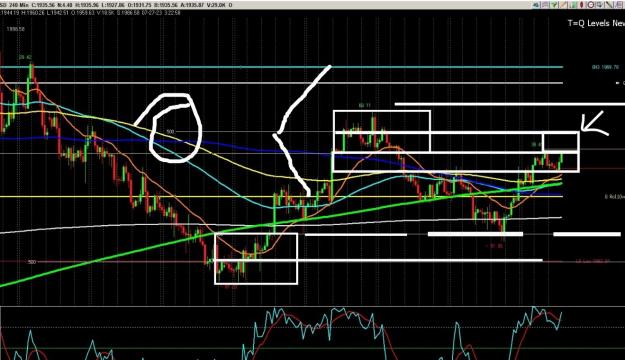Viewport: 625px width, 360px height.
Task: Select the dark diagonal trend line tool
Action: (x=609, y=5)
